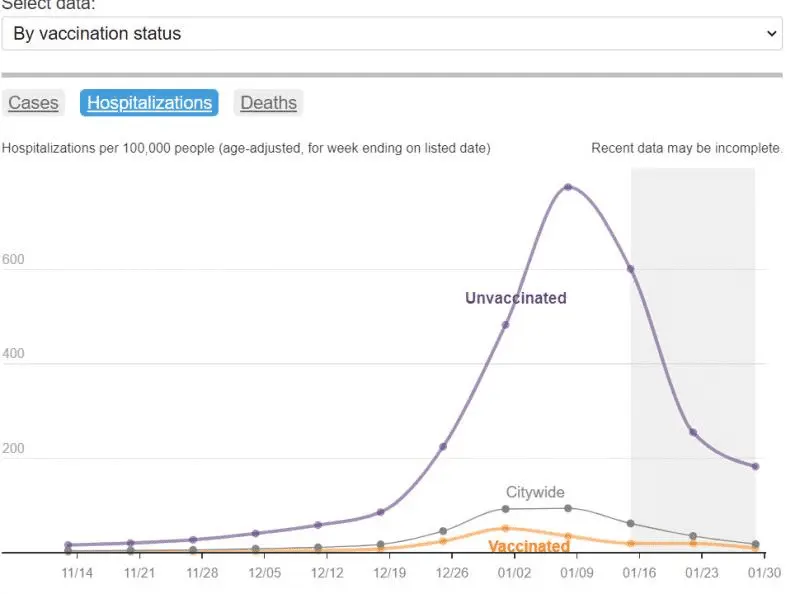Click the Vaccinated data point at 01/02
Viewport: 800px width, 594px height.
(x=506, y=528)
